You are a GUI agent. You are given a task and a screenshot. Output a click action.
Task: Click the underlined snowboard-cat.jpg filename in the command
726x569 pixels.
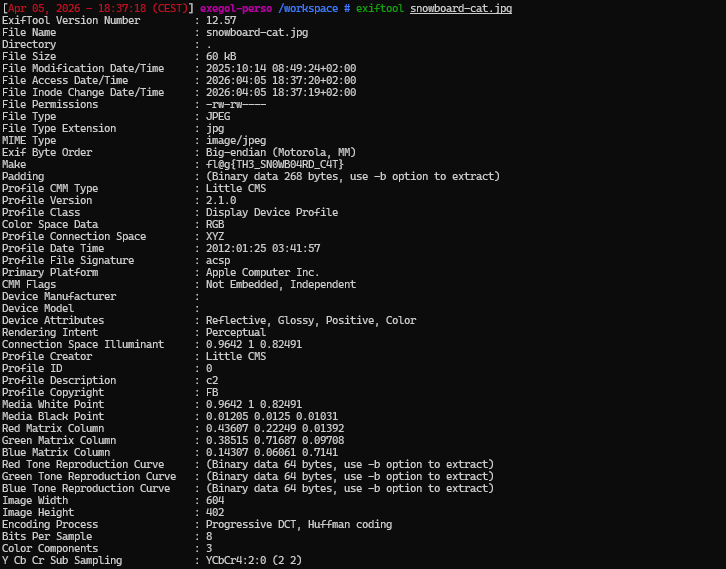tap(460, 8)
